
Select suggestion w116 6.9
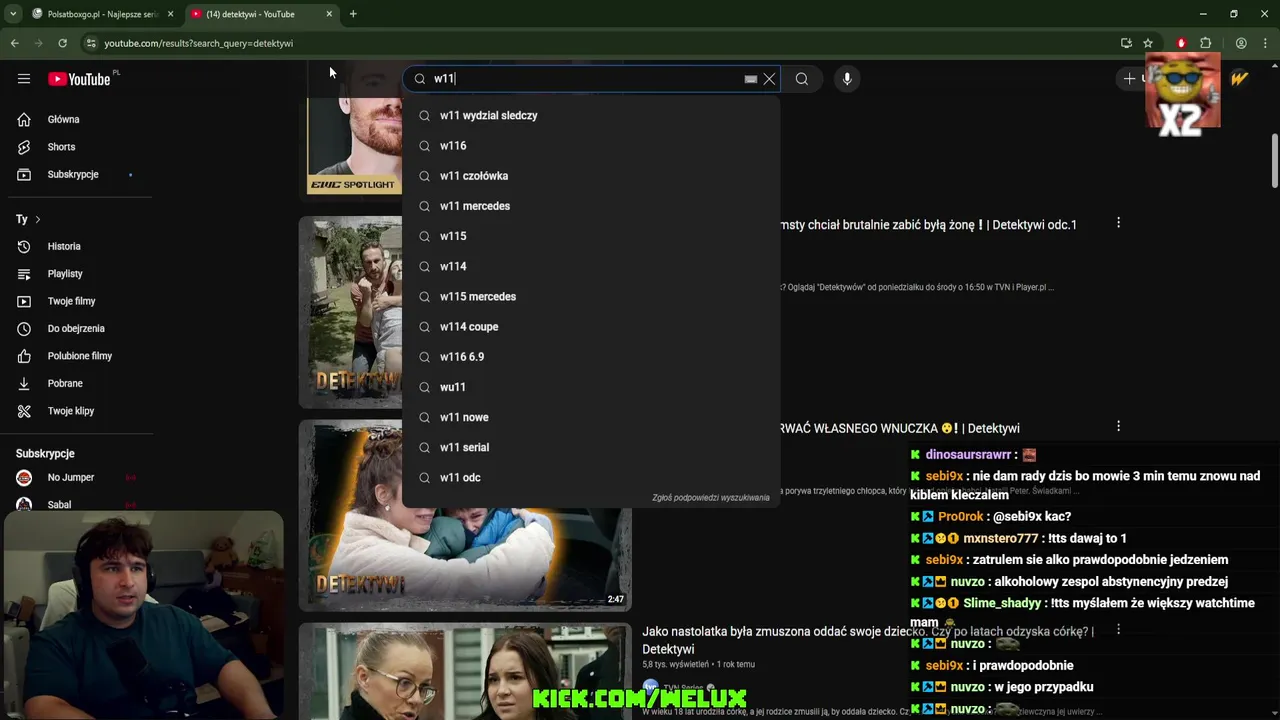click(591, 357)
